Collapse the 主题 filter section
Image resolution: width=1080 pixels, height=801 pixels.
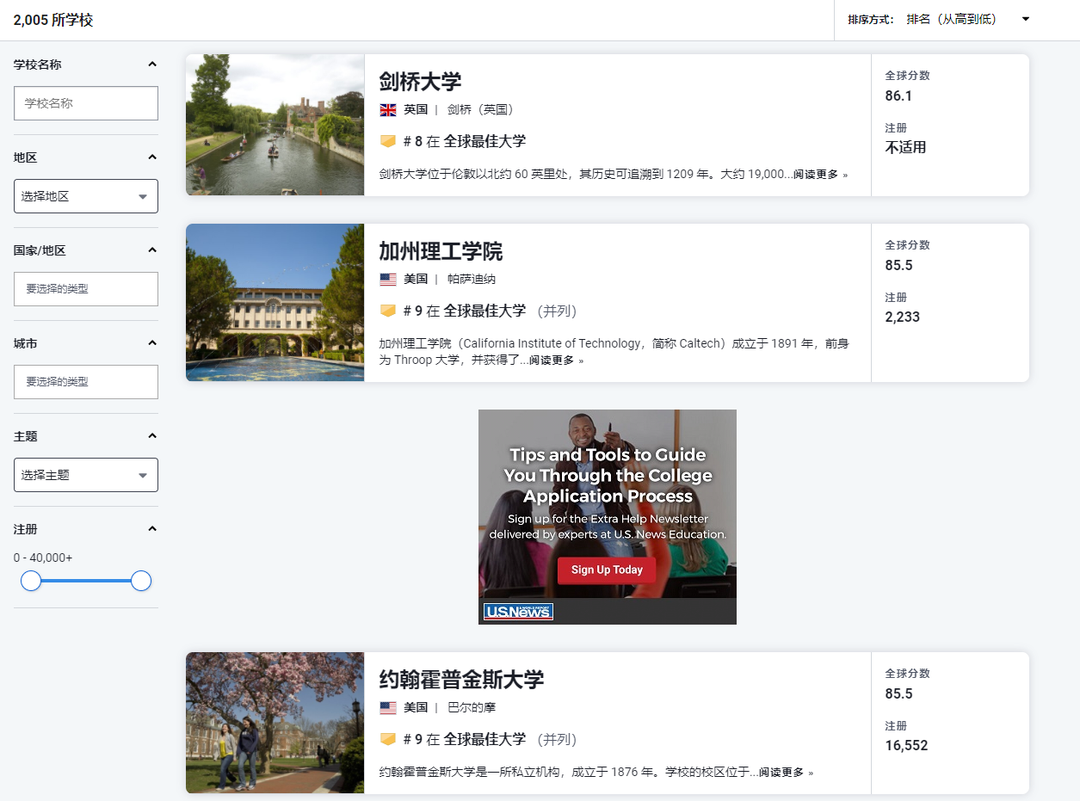coord(152,436)
